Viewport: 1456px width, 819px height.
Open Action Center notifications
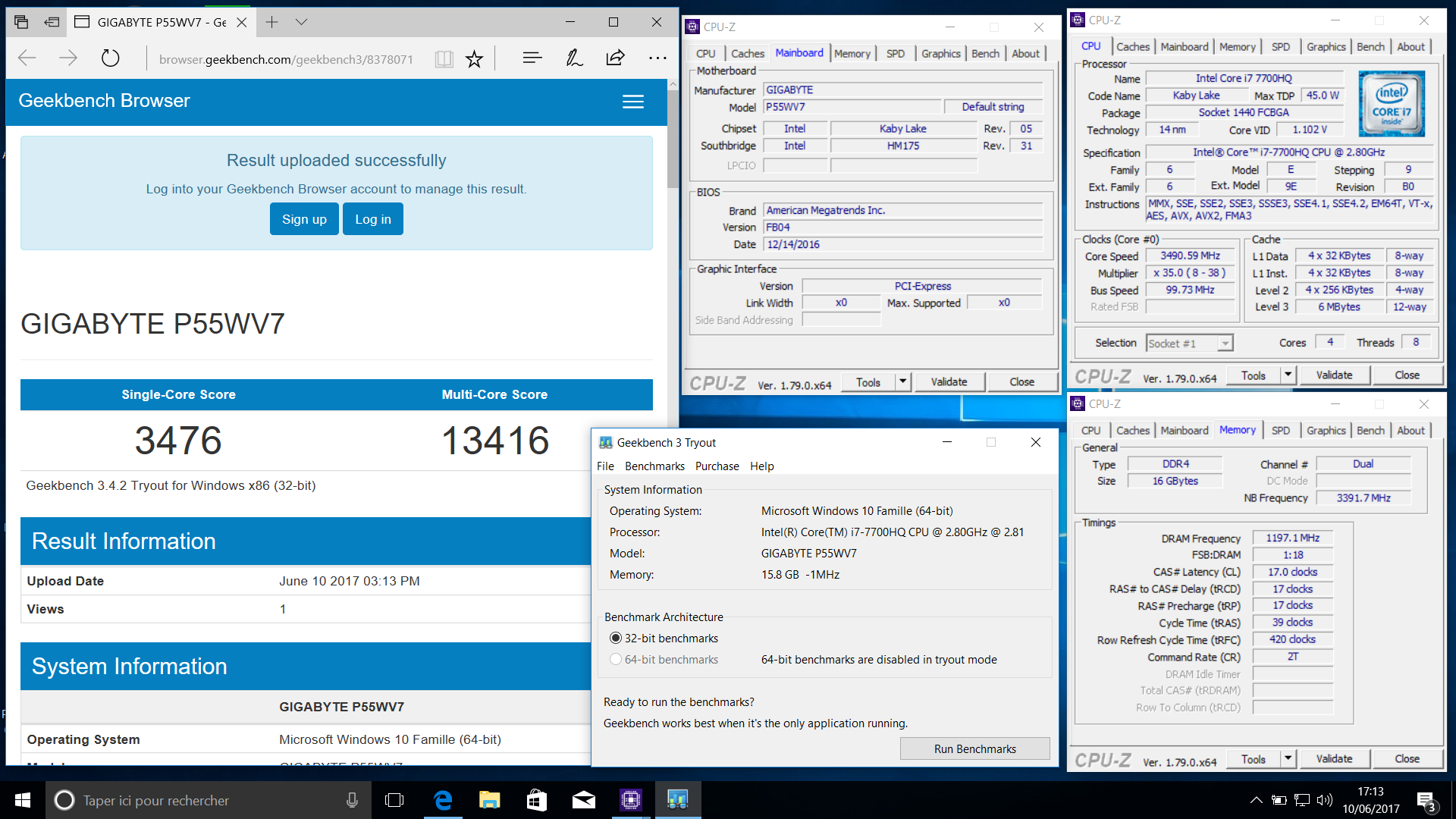click(1426, 801)
